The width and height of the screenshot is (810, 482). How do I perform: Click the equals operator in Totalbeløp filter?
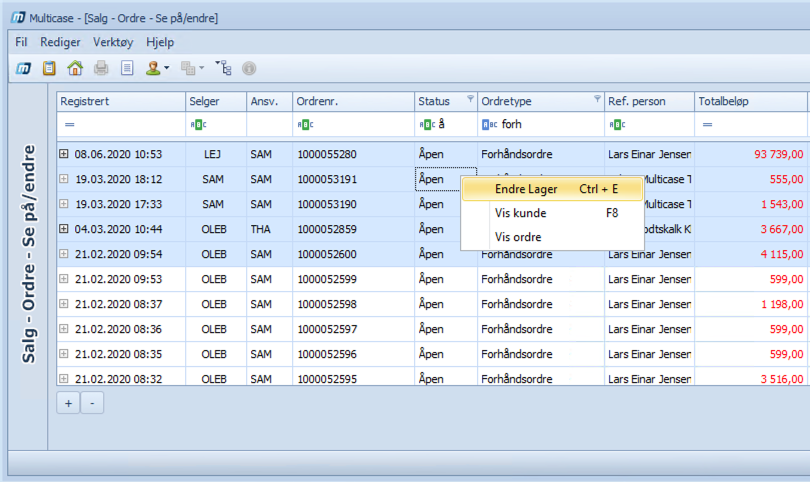point(708,125)
